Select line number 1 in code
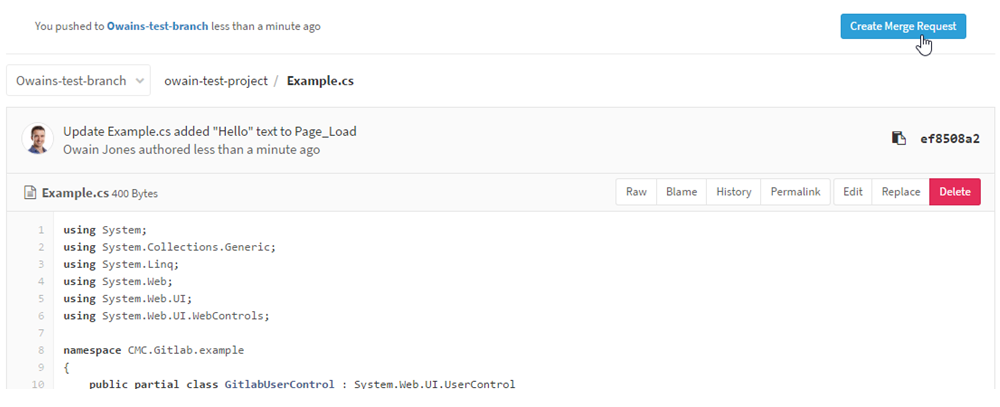 click(x=41, y=230)
